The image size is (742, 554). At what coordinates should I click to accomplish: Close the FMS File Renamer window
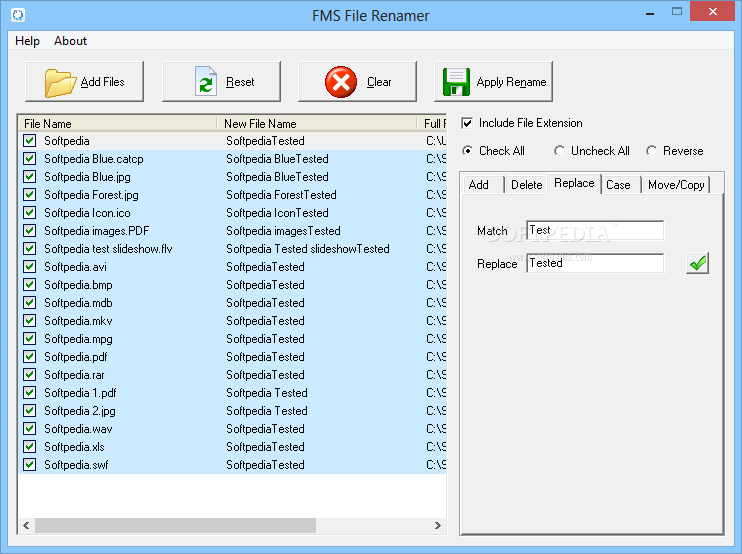click(x=713, y=12)
